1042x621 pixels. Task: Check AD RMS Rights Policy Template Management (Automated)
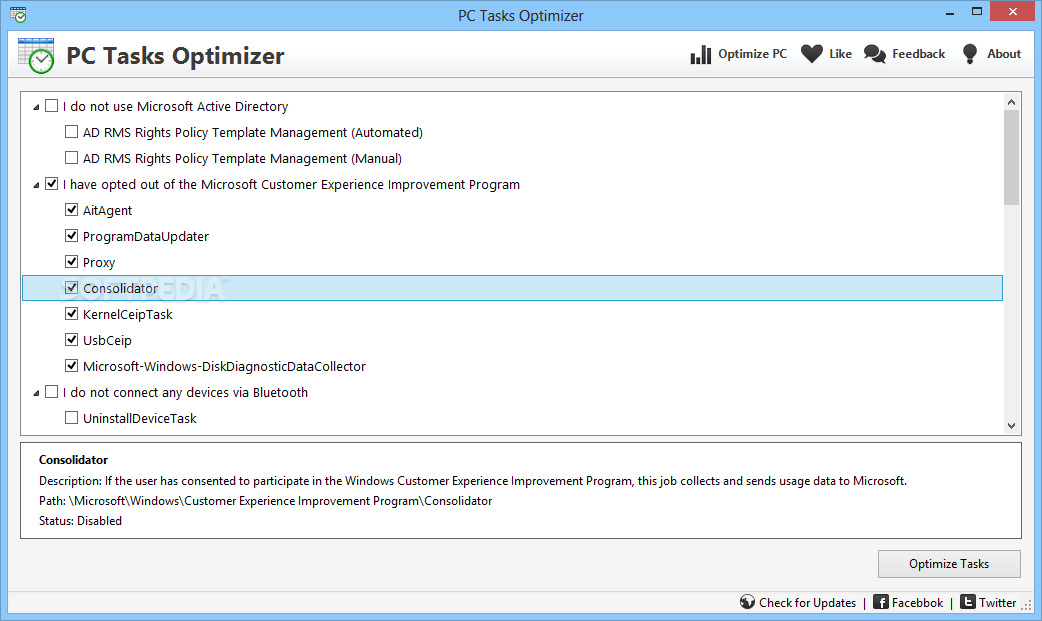71,132
